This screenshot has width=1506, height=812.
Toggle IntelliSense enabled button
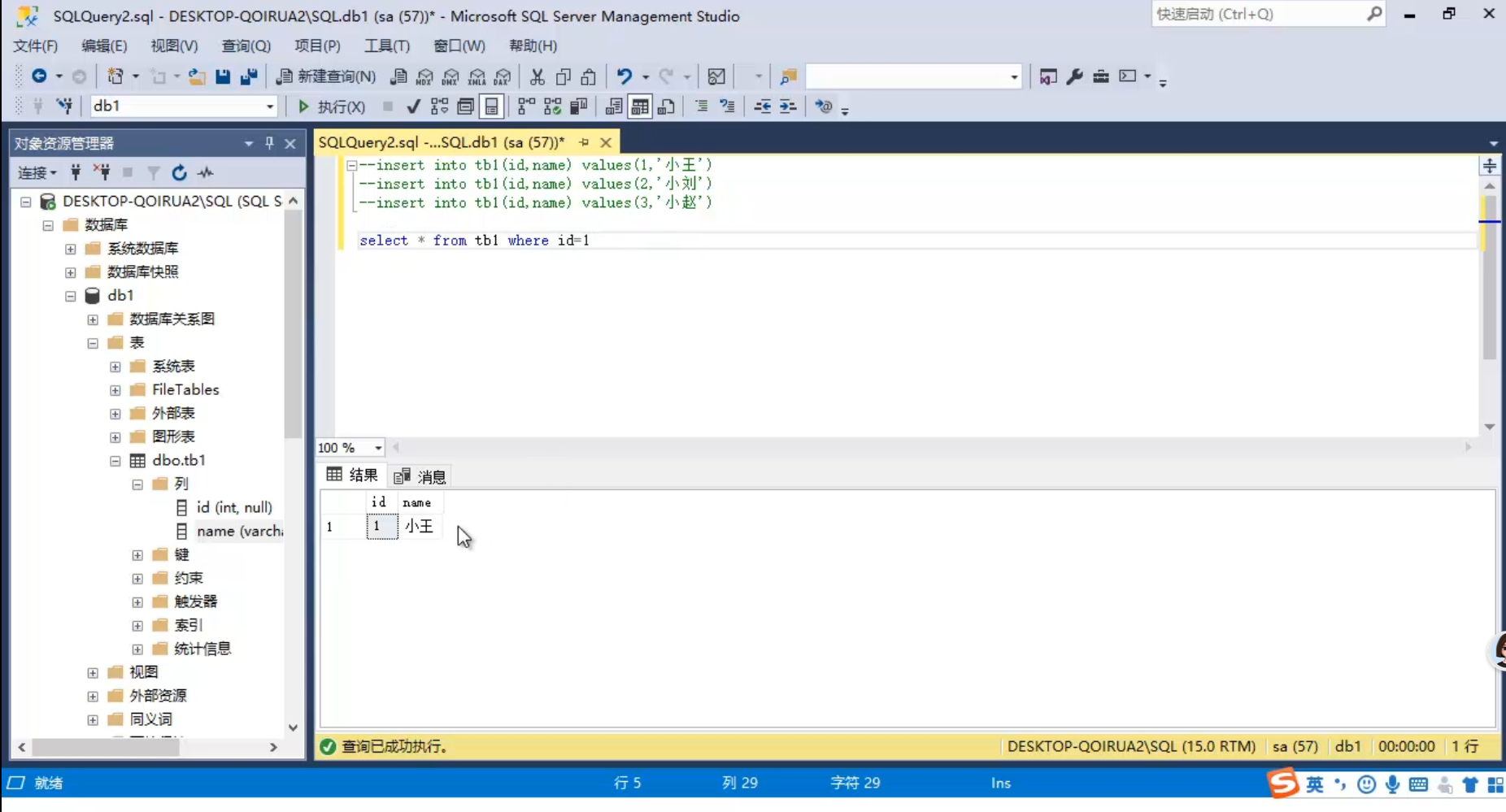click(492, 106)
